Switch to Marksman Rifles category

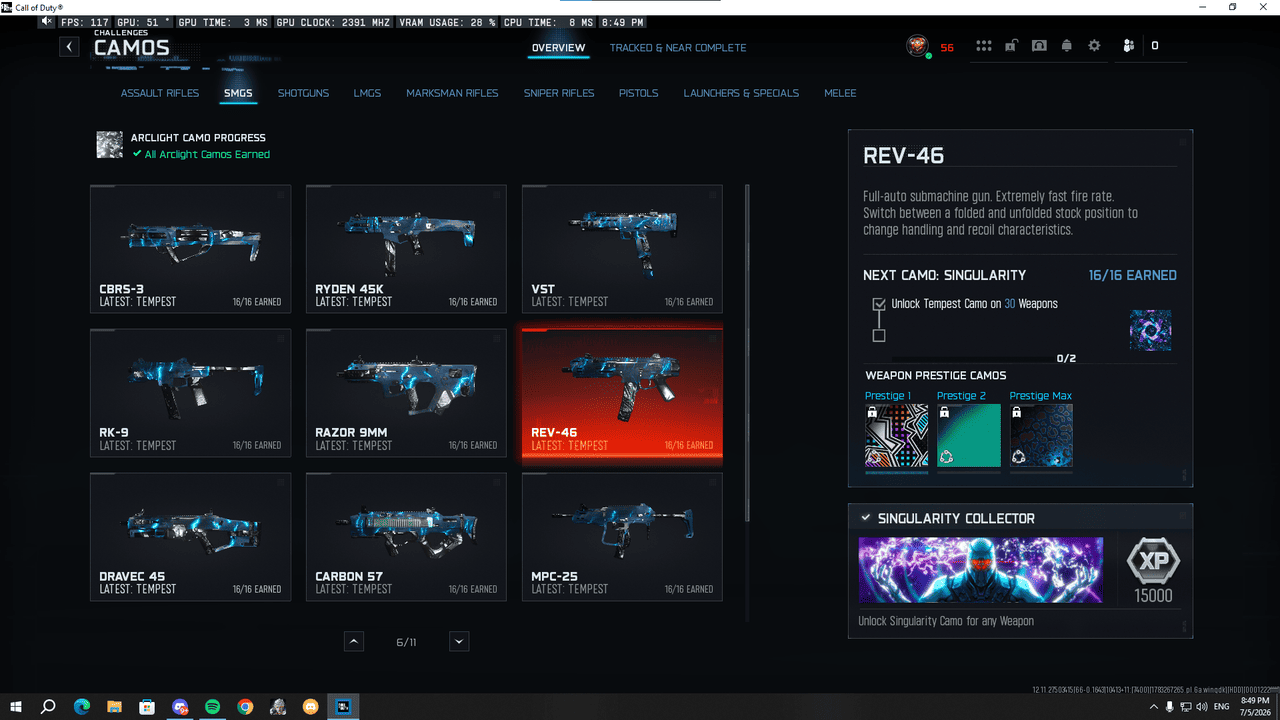point(452,93)
